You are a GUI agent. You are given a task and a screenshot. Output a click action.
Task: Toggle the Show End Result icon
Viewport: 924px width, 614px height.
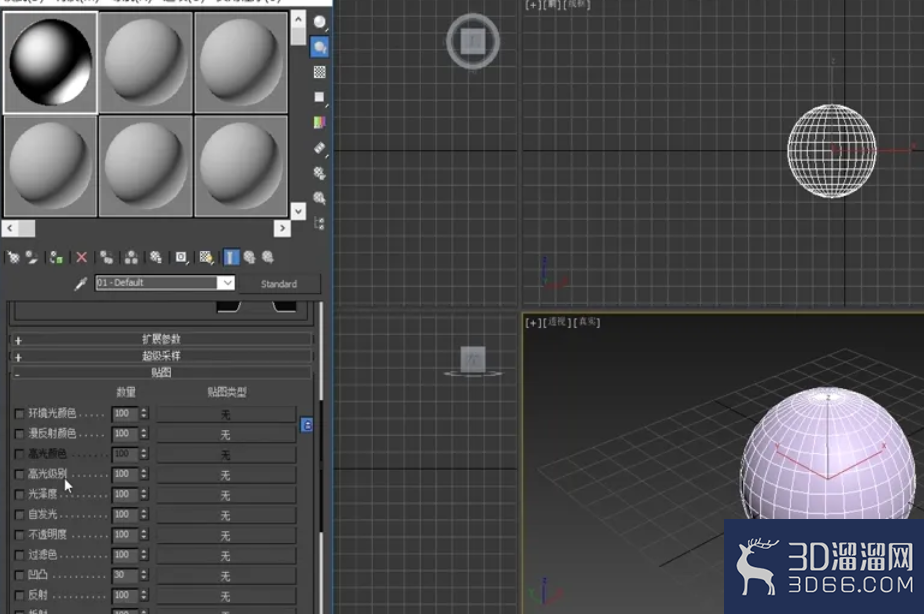click(231, 258)
